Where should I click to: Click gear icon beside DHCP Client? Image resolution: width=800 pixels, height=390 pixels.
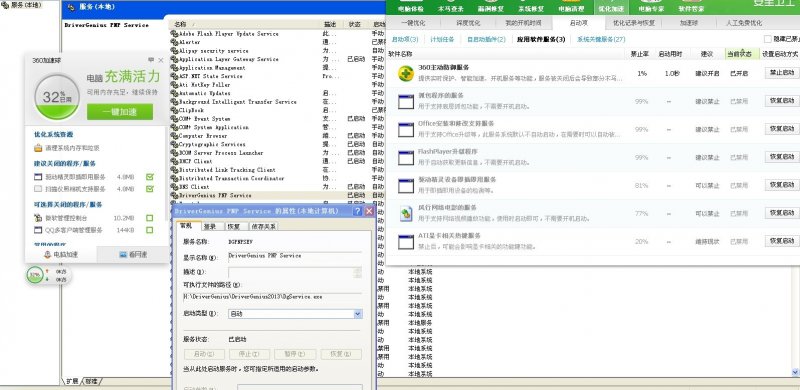click(x=174, y=161)
